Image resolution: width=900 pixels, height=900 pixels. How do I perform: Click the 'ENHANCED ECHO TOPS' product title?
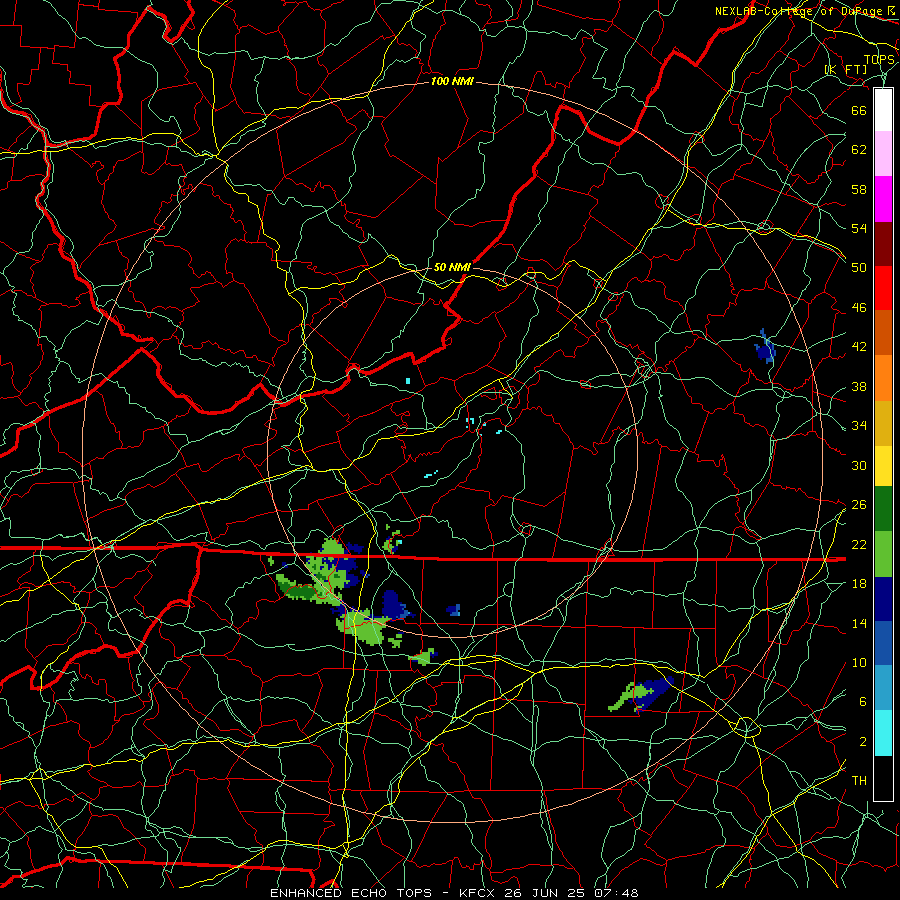[x=350, y=893]
